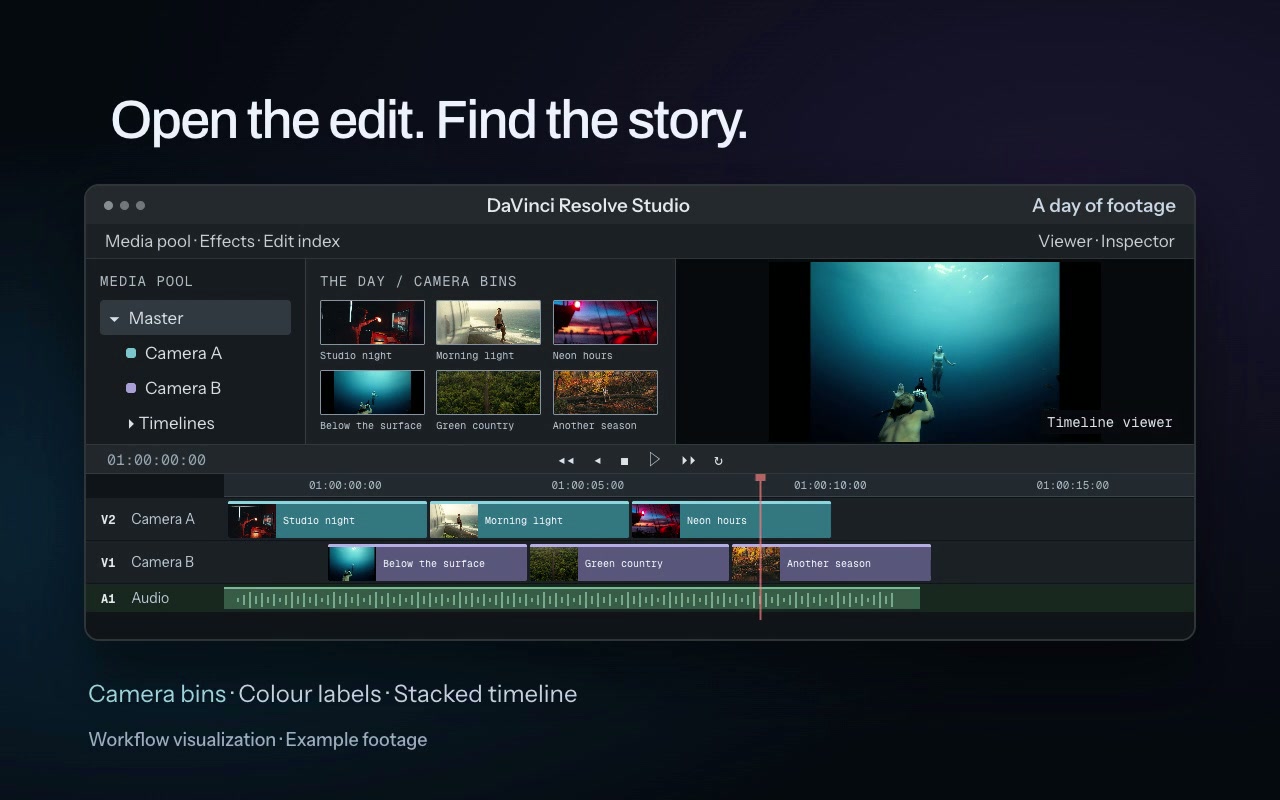Open the Inspector panel
Viewport: 1280px width, 800px height.
tap(1138, 241)
